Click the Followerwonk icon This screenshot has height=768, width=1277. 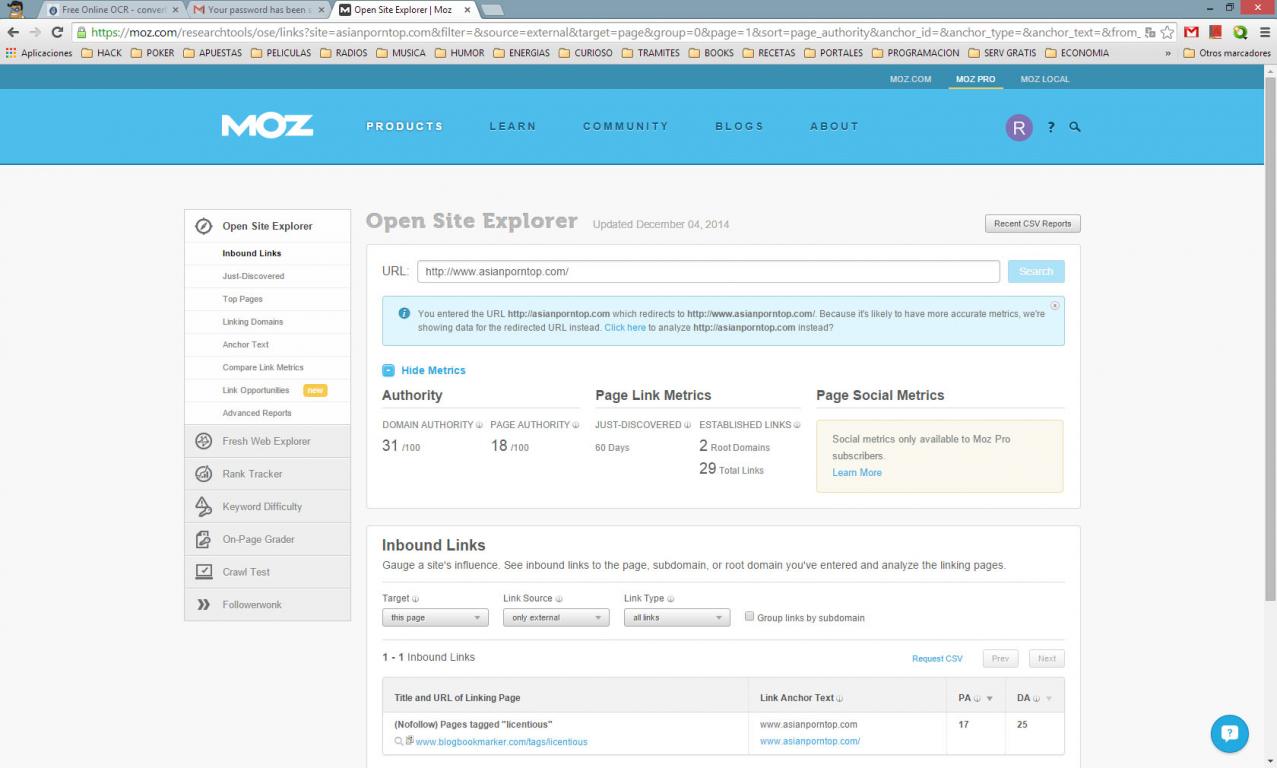coord(203,605)
